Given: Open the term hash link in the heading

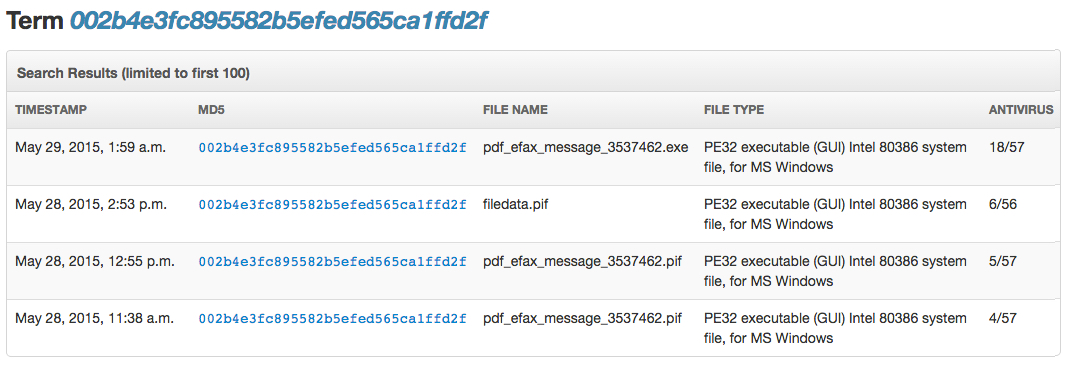Looking at the screenshot, I should pos(278,22).
